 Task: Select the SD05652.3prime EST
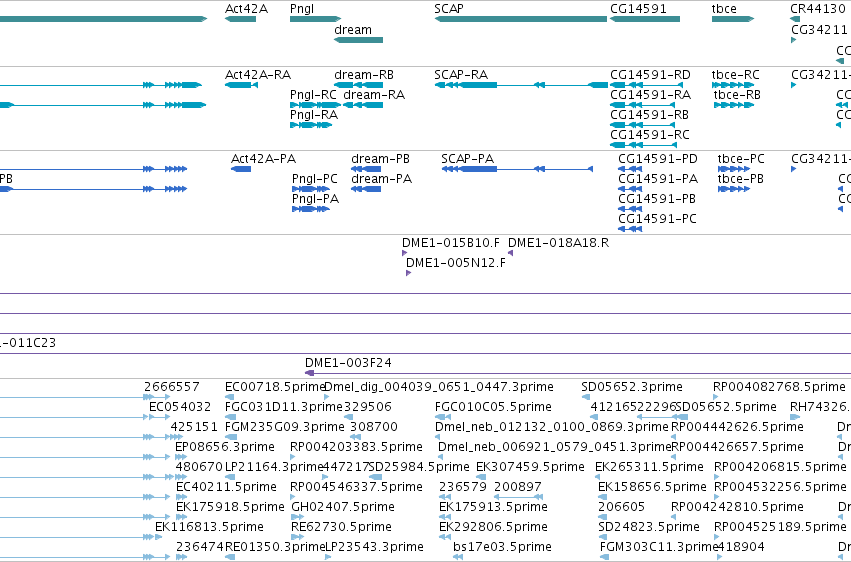(586, 397)
